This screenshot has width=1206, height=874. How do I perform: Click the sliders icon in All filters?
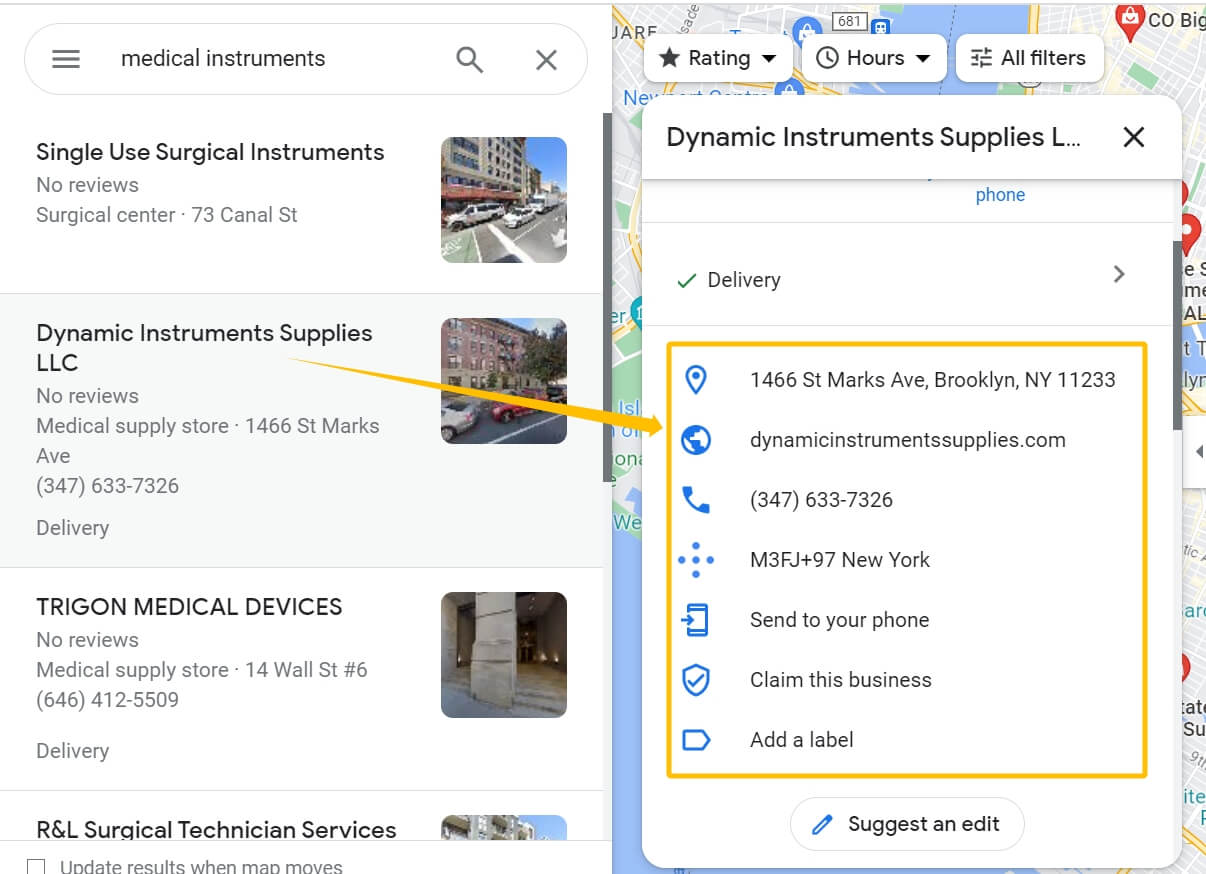click(x=982, y=58)
